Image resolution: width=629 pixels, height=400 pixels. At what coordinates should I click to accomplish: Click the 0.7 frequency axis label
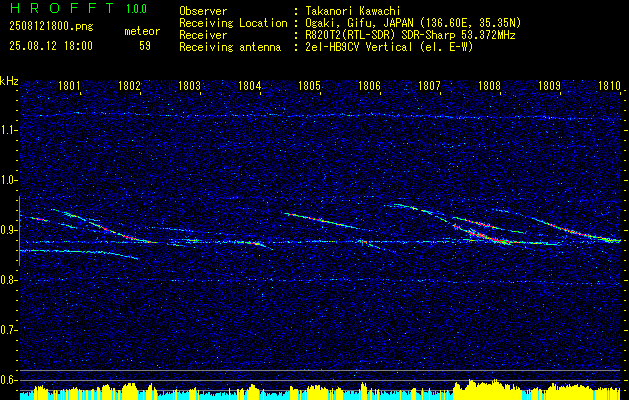(x=8, y=330)
